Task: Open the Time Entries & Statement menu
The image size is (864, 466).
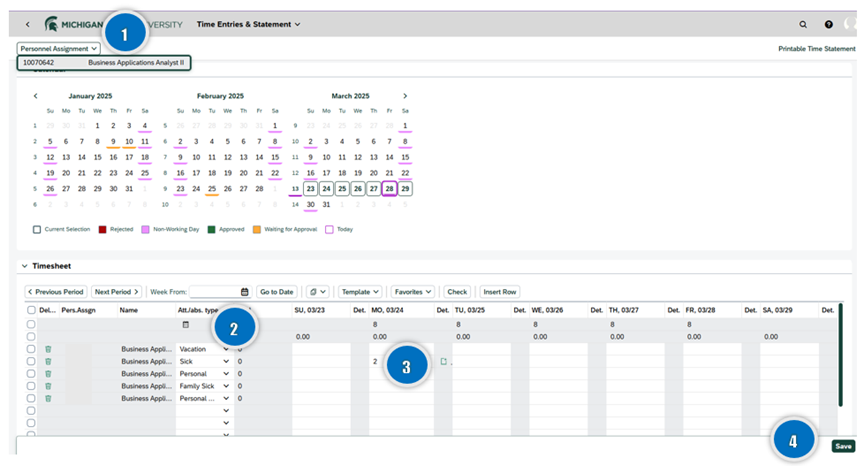Action: pos(248,24)
